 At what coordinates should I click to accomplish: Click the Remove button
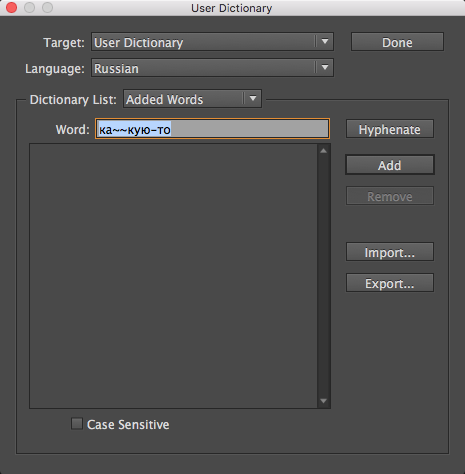[390, 196]
